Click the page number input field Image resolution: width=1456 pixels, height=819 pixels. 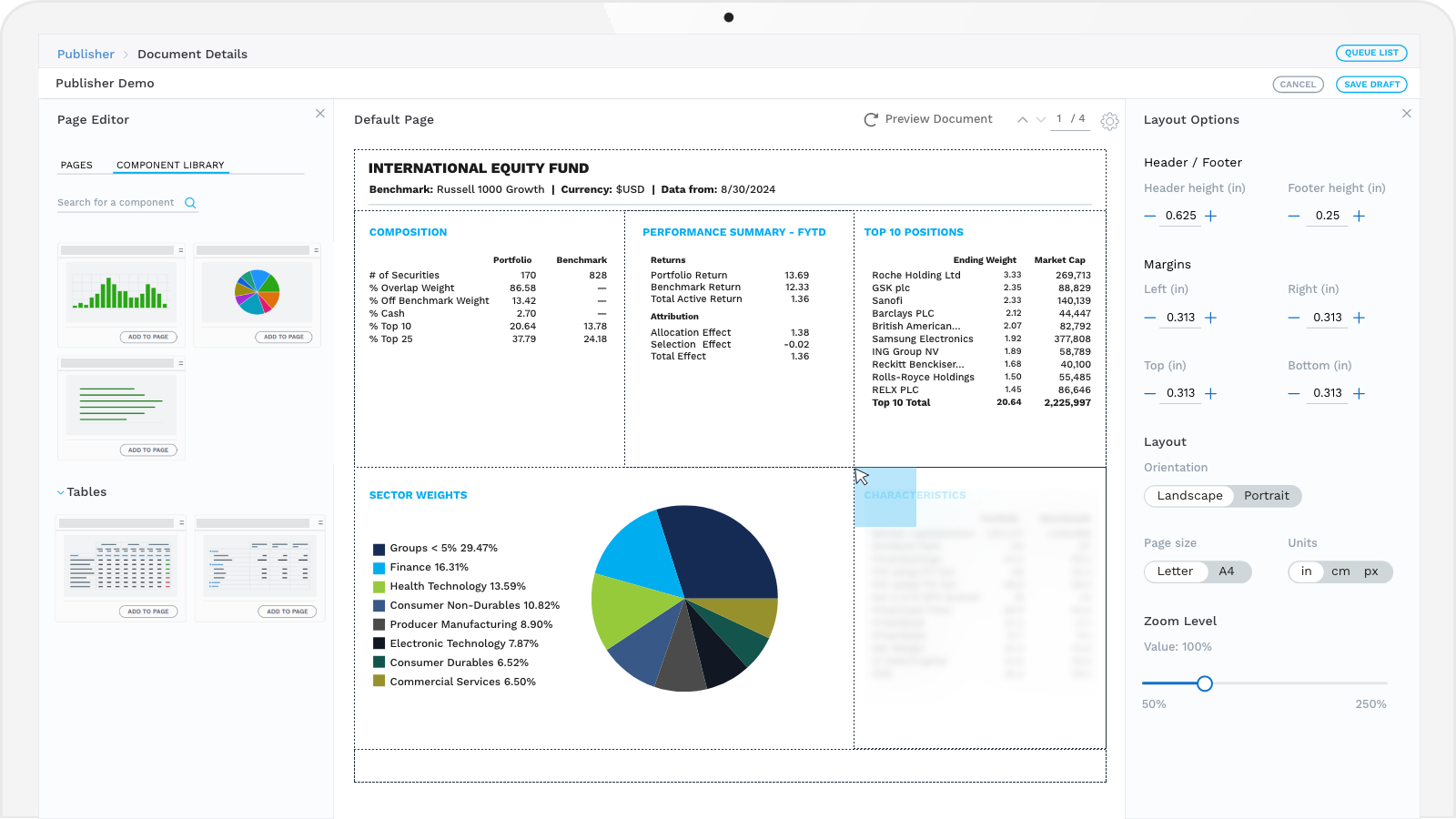[1060, 119]
